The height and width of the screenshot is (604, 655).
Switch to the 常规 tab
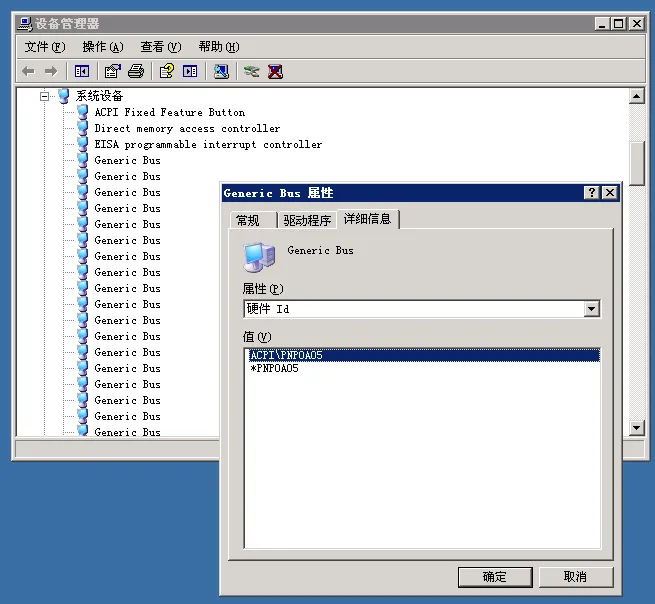253,220
